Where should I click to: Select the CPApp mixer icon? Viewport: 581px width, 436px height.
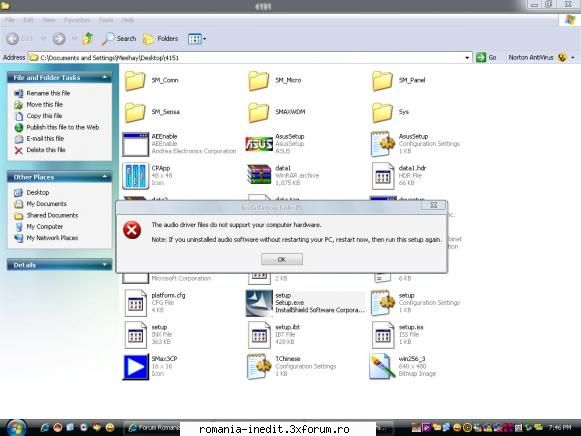136,176
